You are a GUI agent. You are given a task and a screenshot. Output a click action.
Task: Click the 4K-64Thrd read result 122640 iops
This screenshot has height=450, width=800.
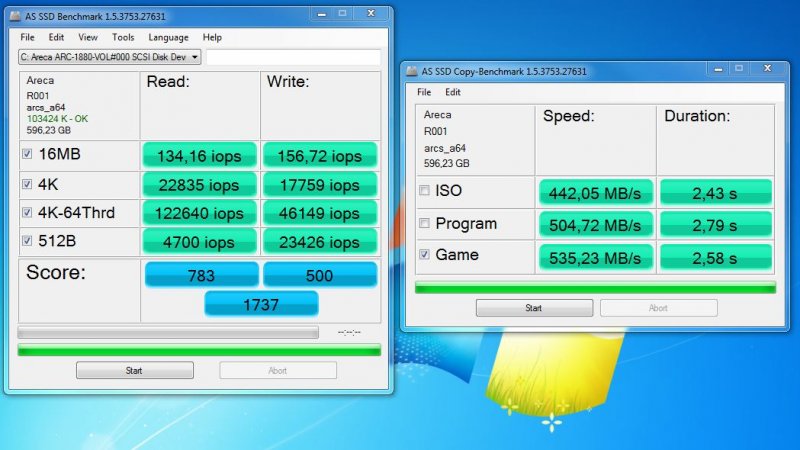[199, 213]
